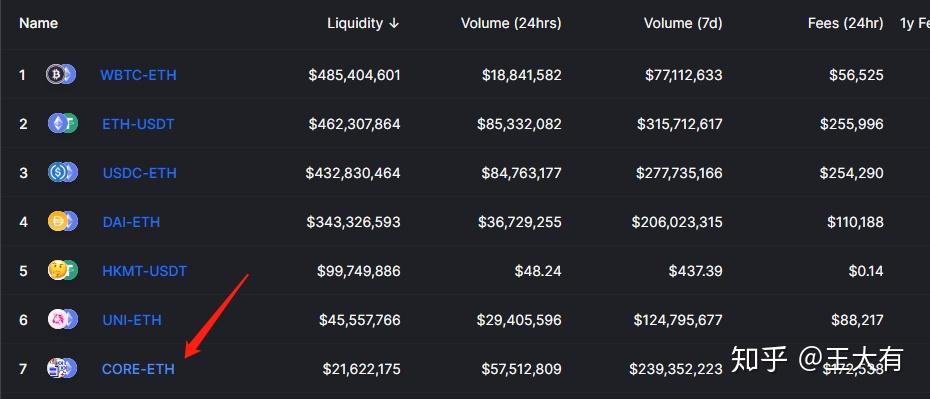This screenshot has width=930, height=399.
Task: Click the WBTC-ETH pair token icon
Action: point(62,75)
